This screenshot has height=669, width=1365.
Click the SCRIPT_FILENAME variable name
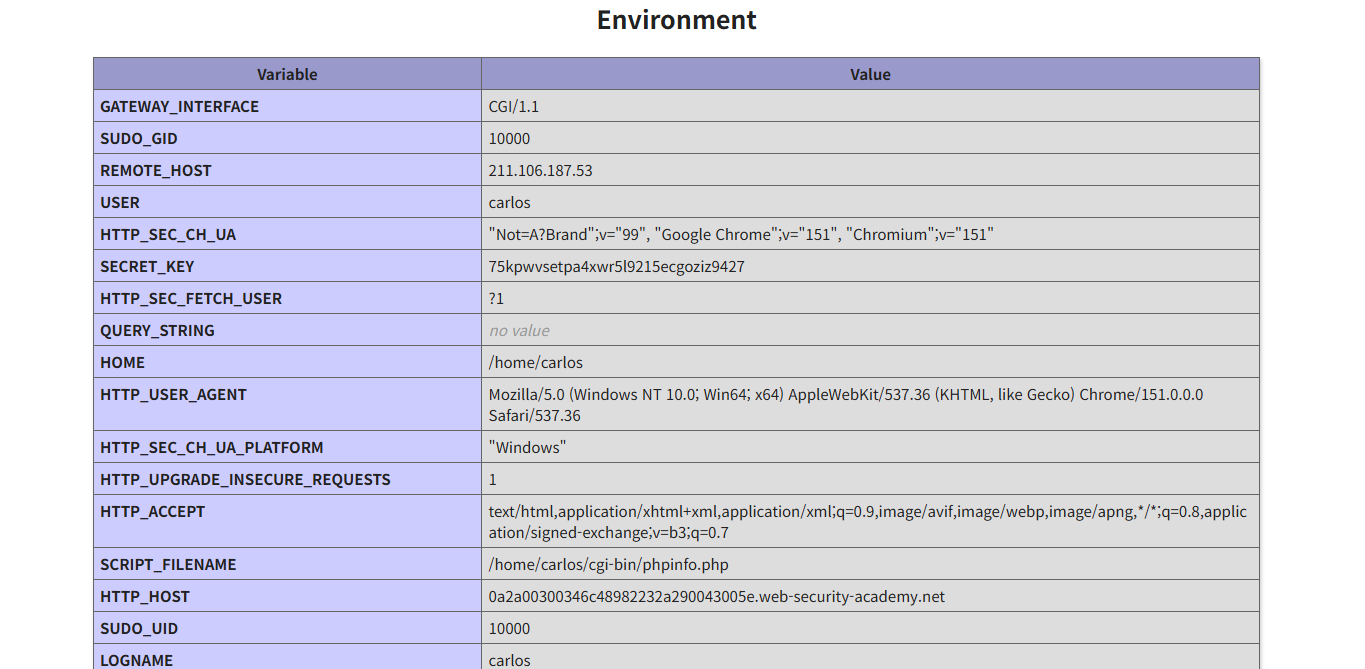point(168,564)
